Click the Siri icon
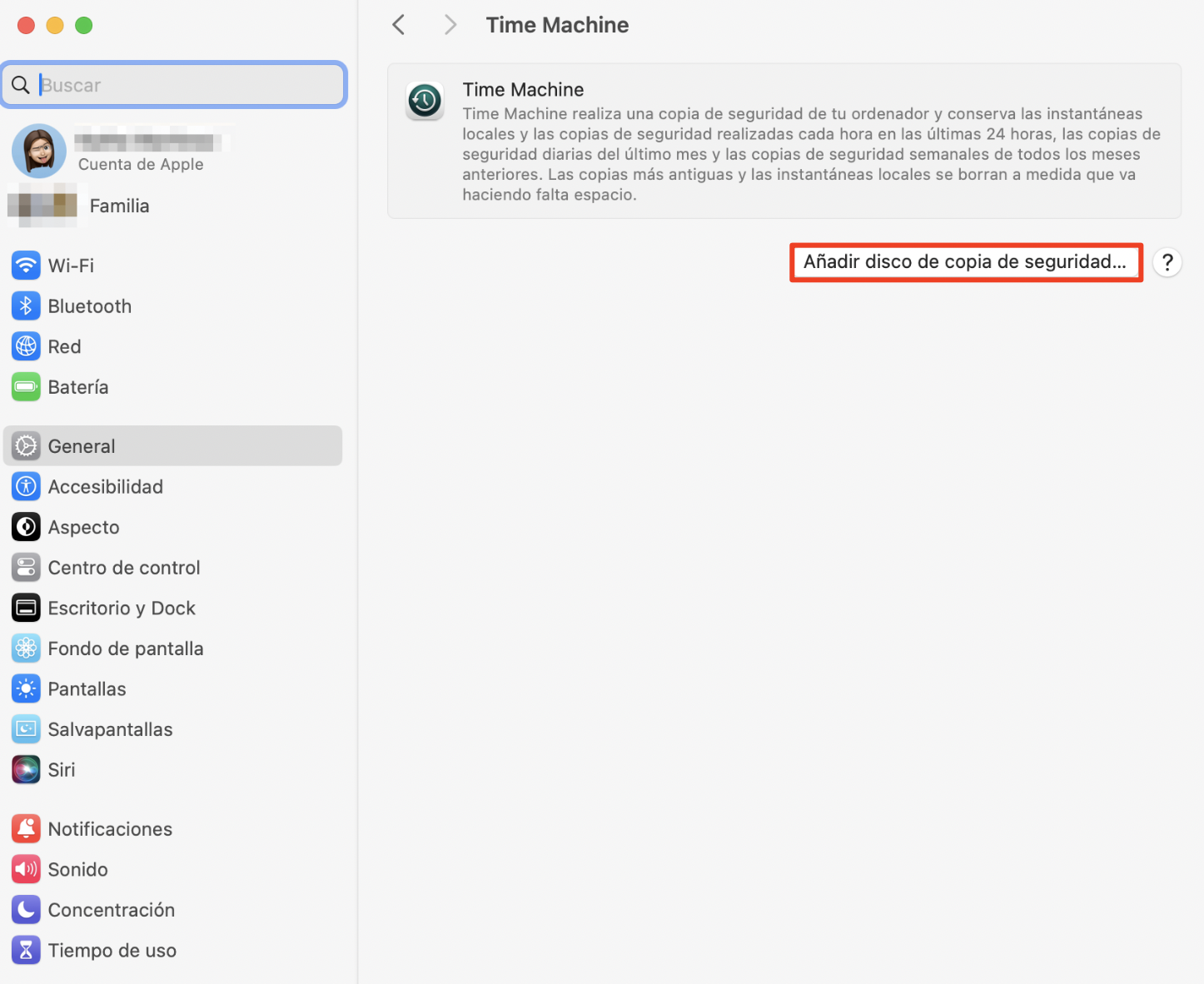Viewport: 1204px width, 984px height. point(26,770)
